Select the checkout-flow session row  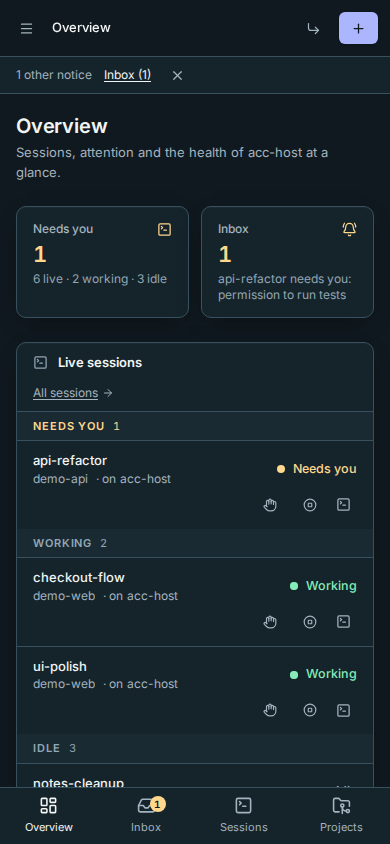[x=195, y=602]
